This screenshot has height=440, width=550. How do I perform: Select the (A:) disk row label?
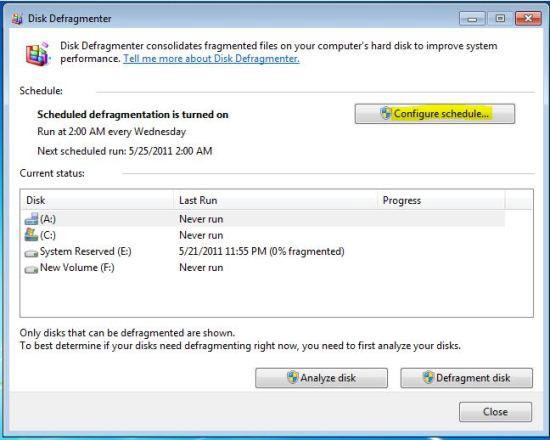tap(48, 219)
